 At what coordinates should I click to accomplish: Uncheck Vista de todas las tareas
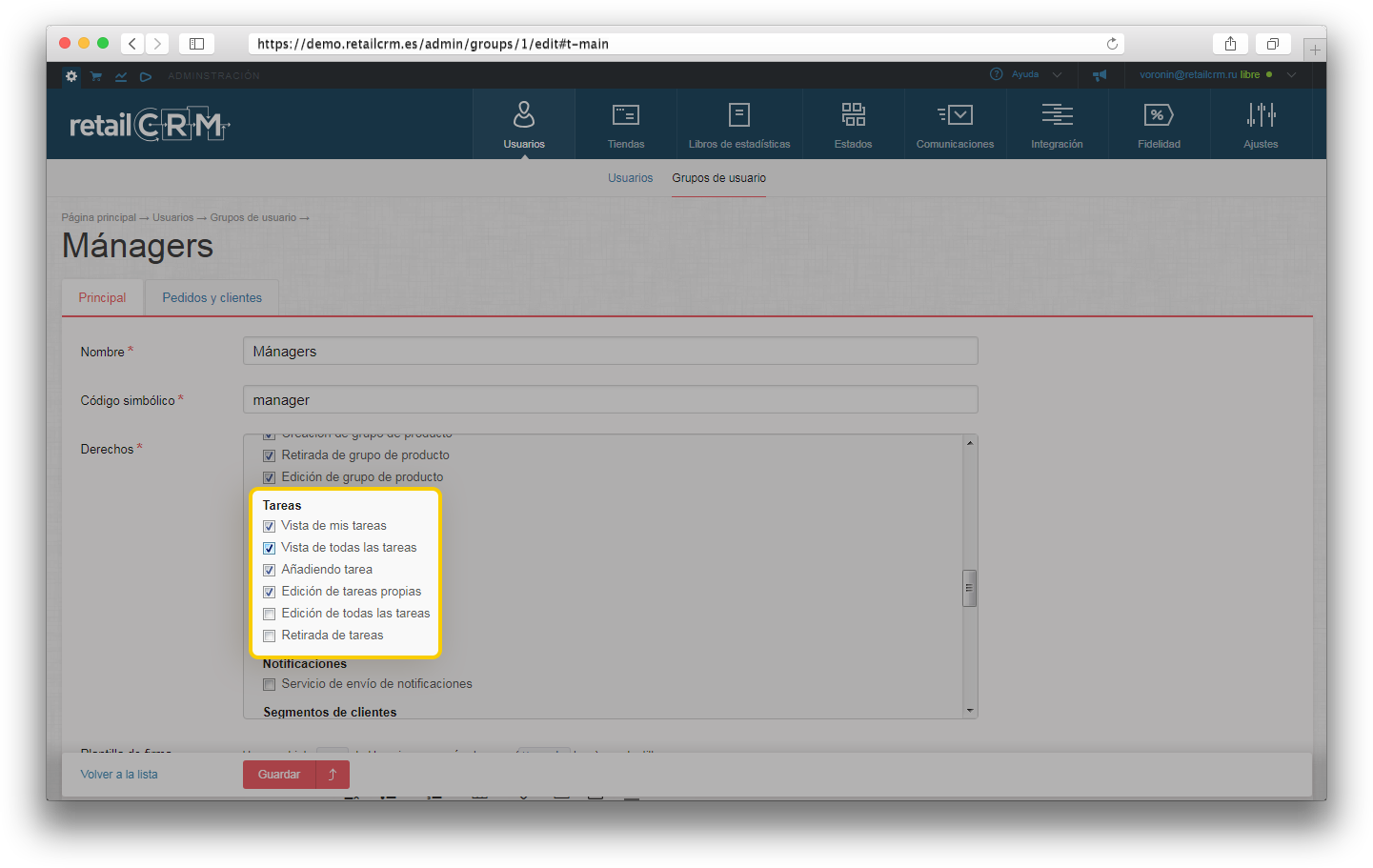269,548
